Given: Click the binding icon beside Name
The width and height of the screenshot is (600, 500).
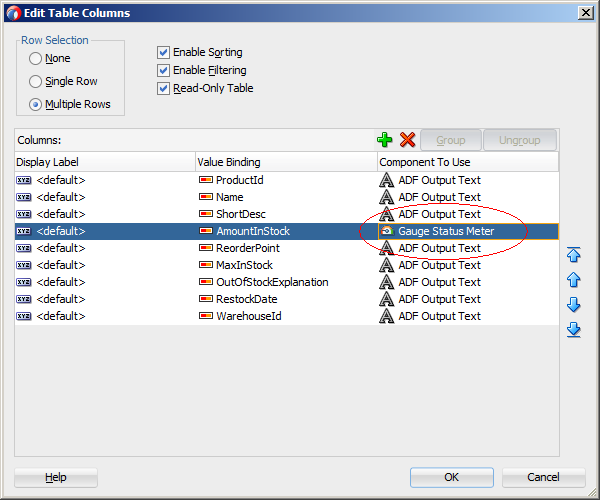Looking at the screenshot, I should coord(206,197).
